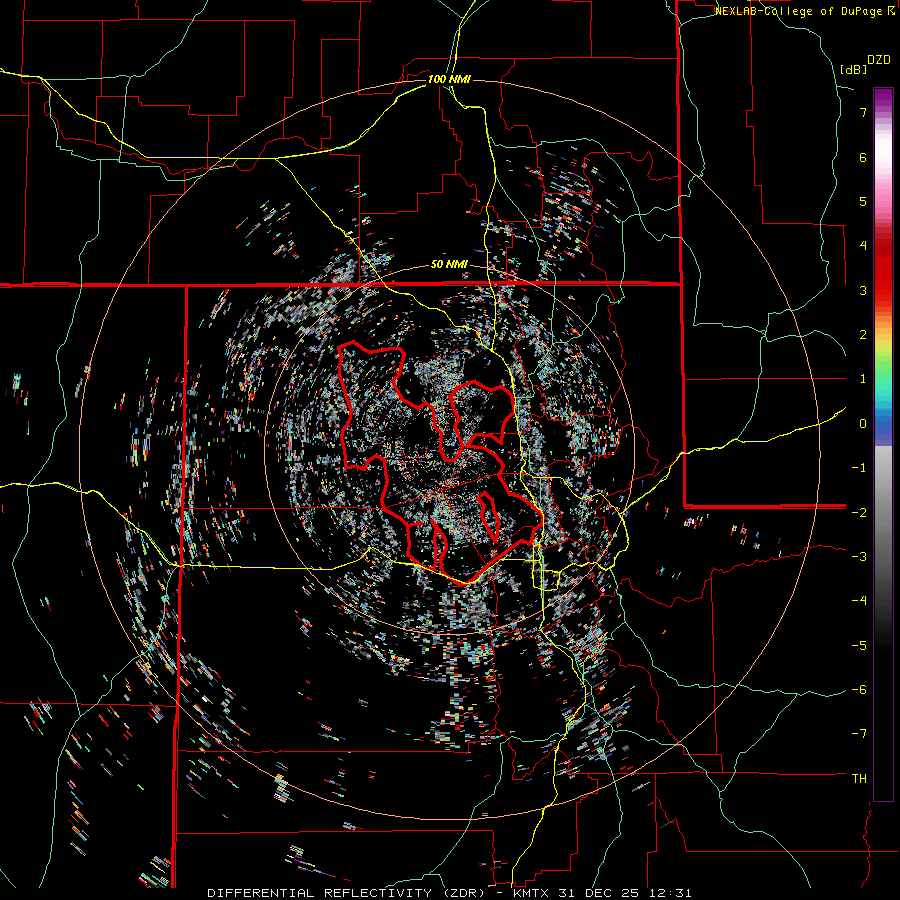Click the -4 value on color scale

click(x=859, y=601)
